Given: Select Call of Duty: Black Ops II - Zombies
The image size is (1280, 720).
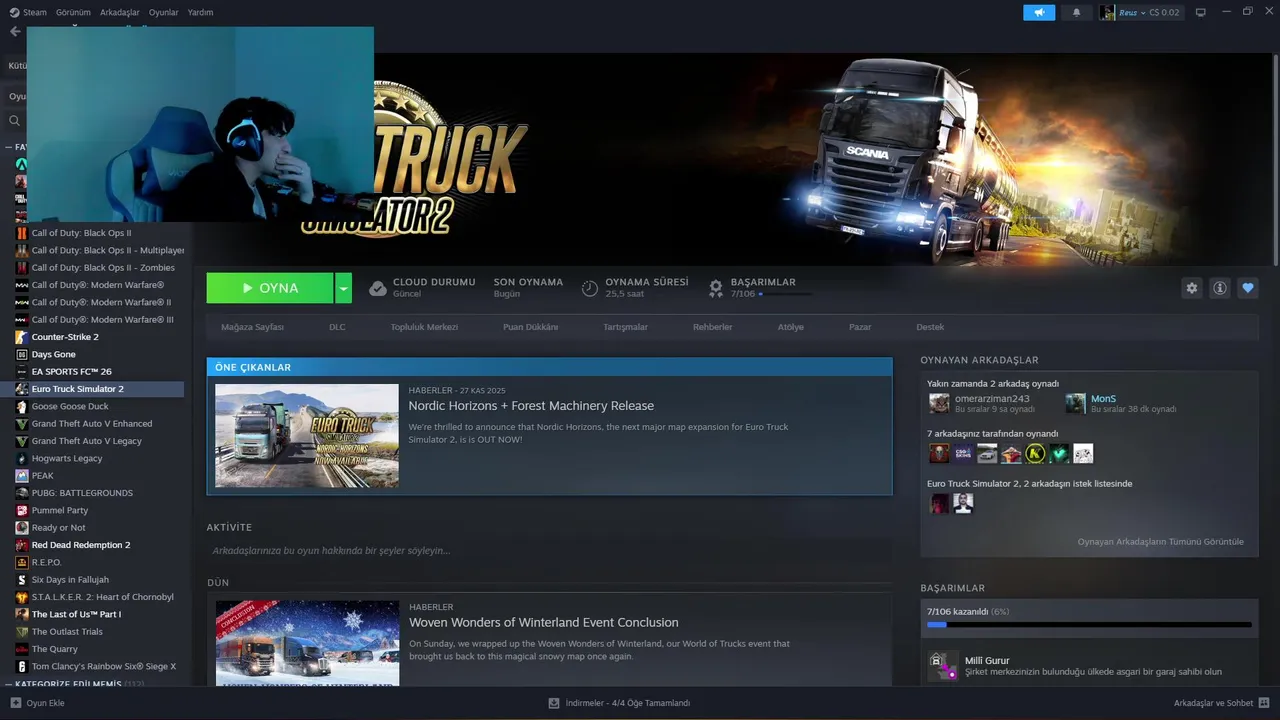Looking at the screenshot, I should coord(103,268).
